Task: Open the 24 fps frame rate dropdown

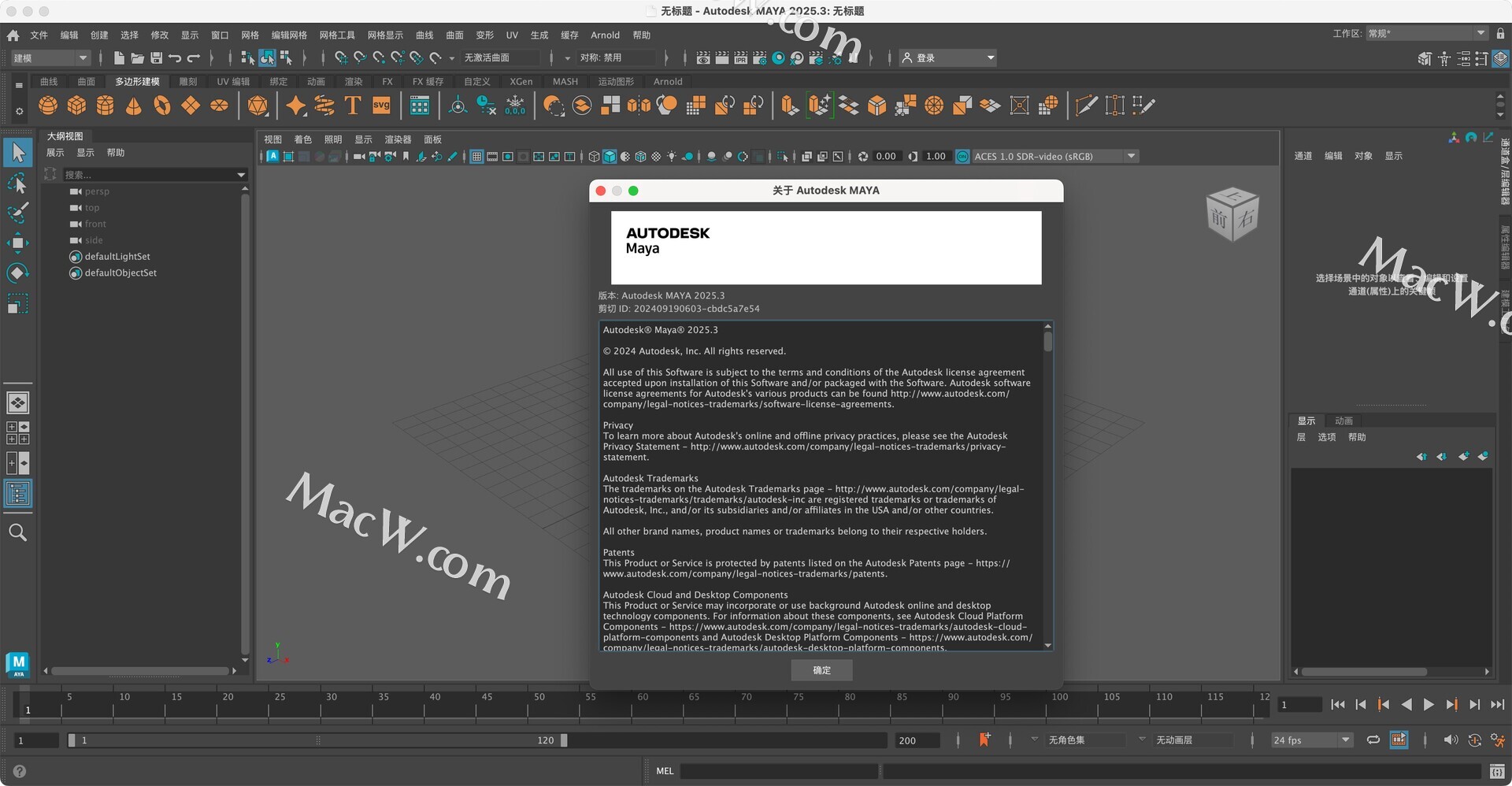Action: 1311,740
